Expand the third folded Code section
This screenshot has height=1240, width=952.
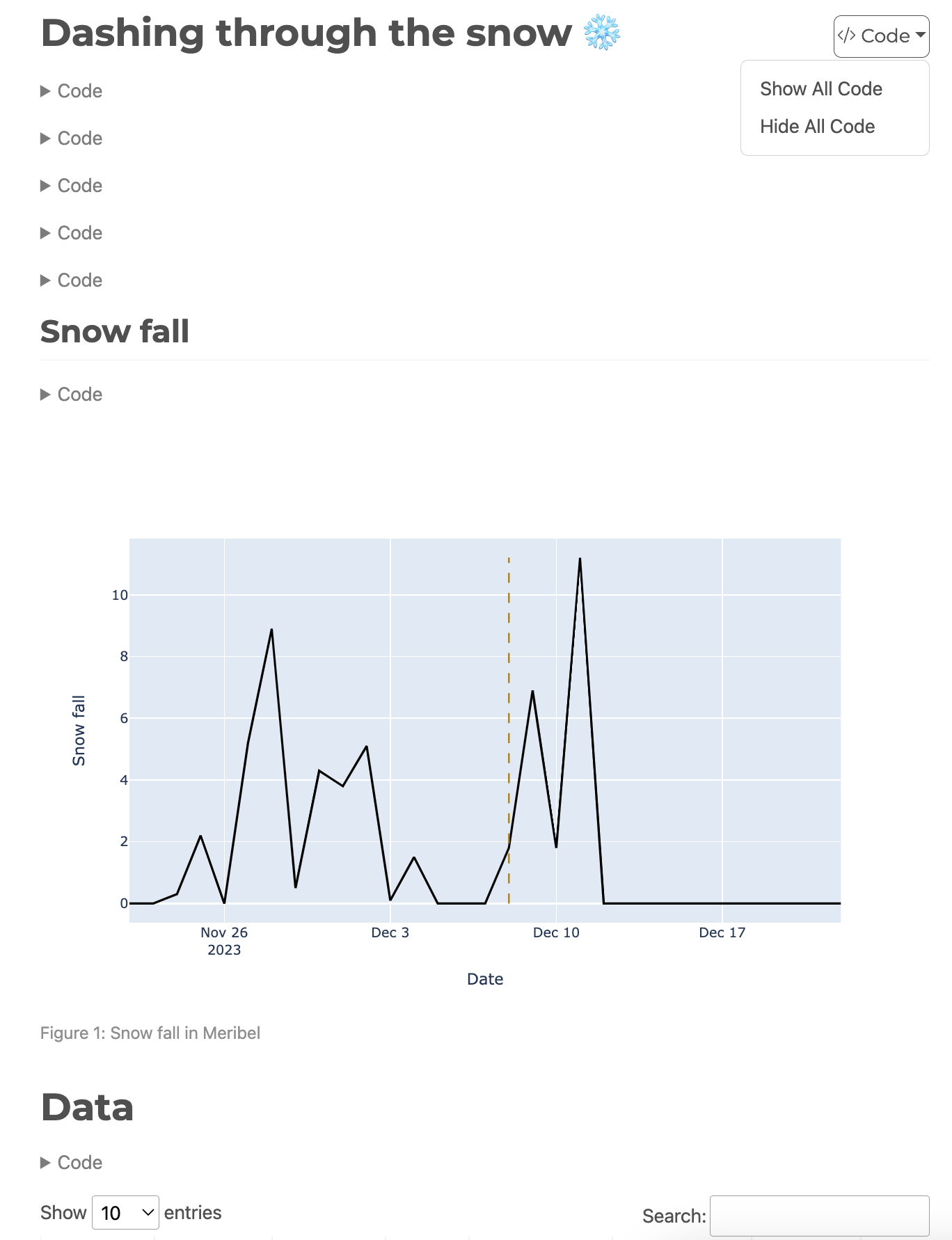tap(72, 186)
